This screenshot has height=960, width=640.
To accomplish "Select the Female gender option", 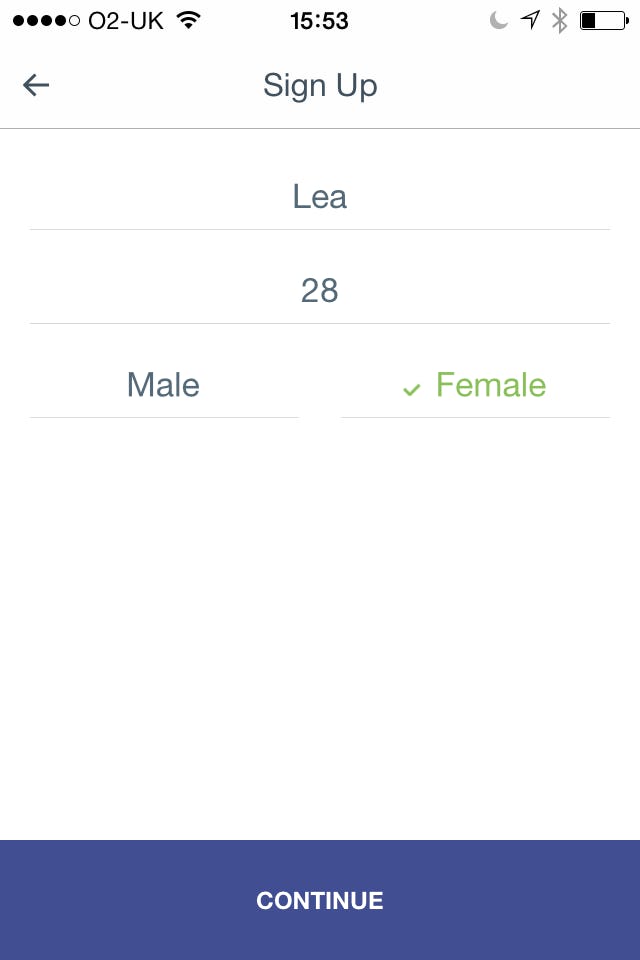I will point(490,385).
